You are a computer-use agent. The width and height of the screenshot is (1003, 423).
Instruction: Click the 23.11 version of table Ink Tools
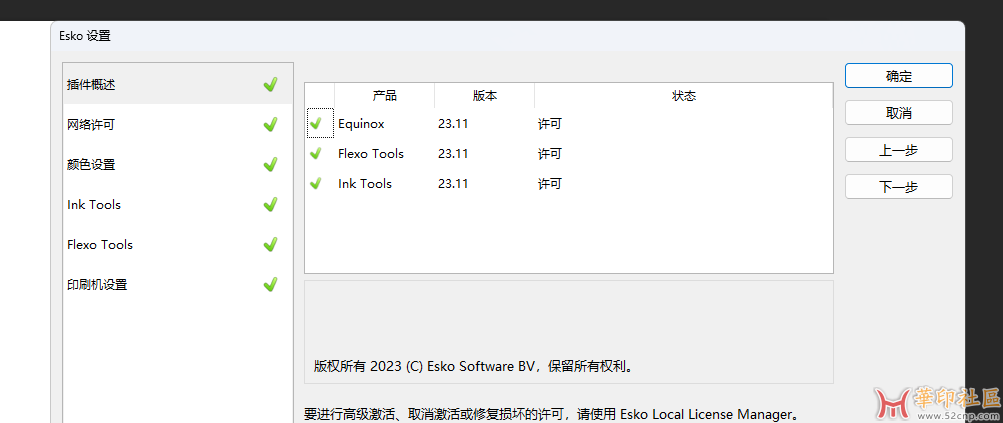pyautogui.click(x=453, y=184)
